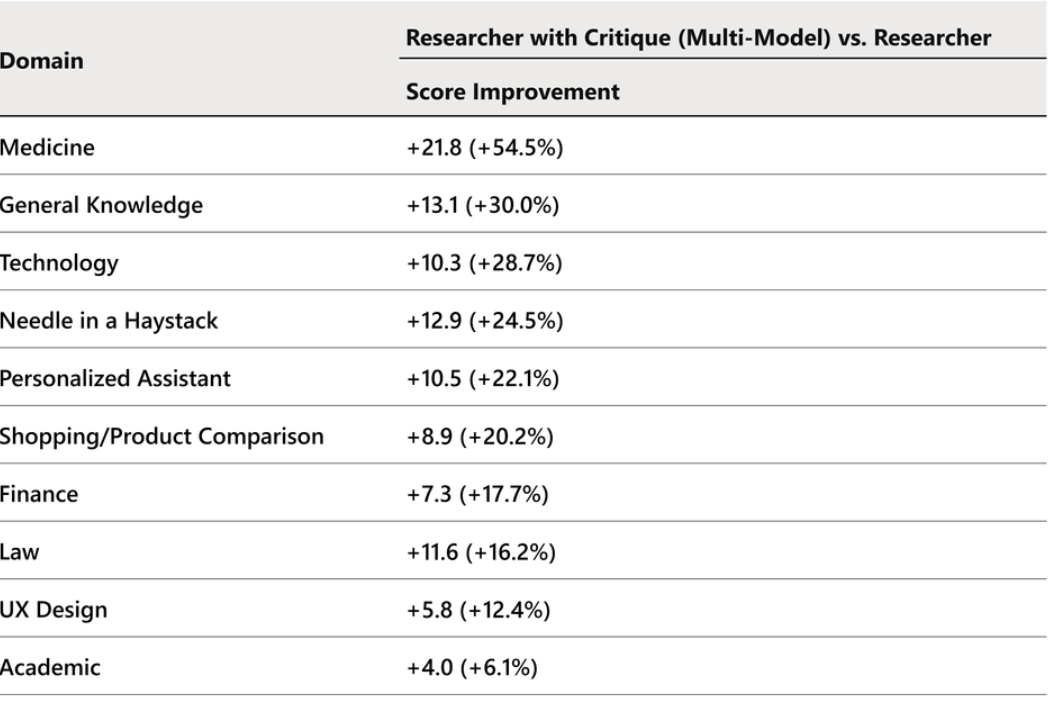Image resolution: width=1053 pixels, height=727 pixels.
Task: Select the Researcher with Critique header text
Action: (x=698, y=38)
